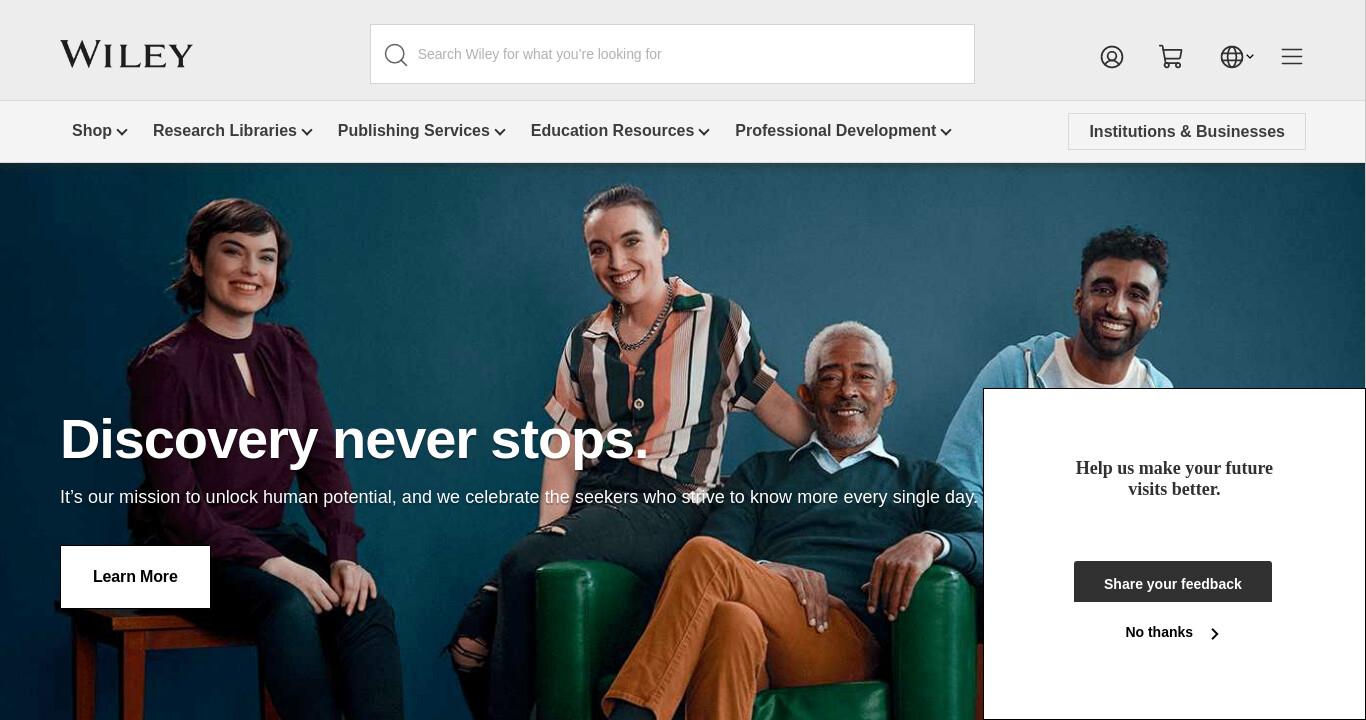Click the Discovery never stops headline
Image resolution: width=1366 pixels, height=720 pixels.
(355, 439)
